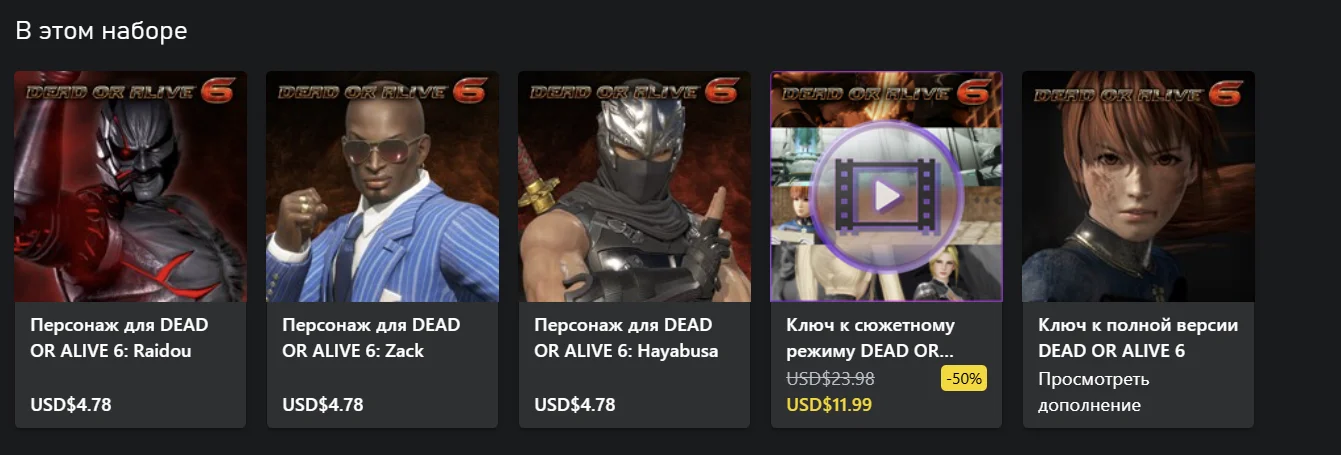Click 'Просмотреть дополнение' link
The width and height of the screenshot is (1341, 455).
pyautogui.click(x=1094, y=392)
